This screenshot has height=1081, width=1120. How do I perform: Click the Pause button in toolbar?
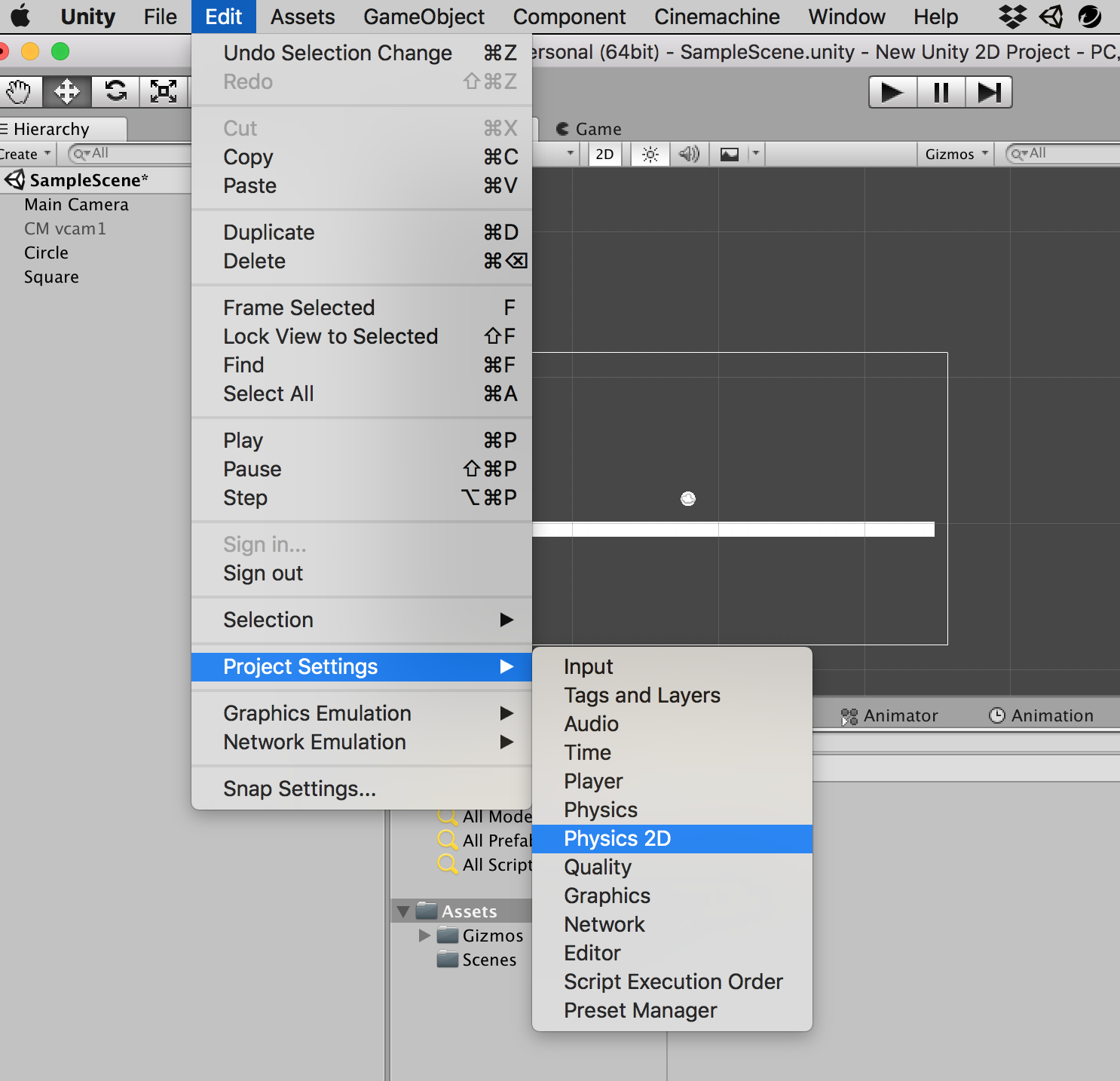coord(941,92)
